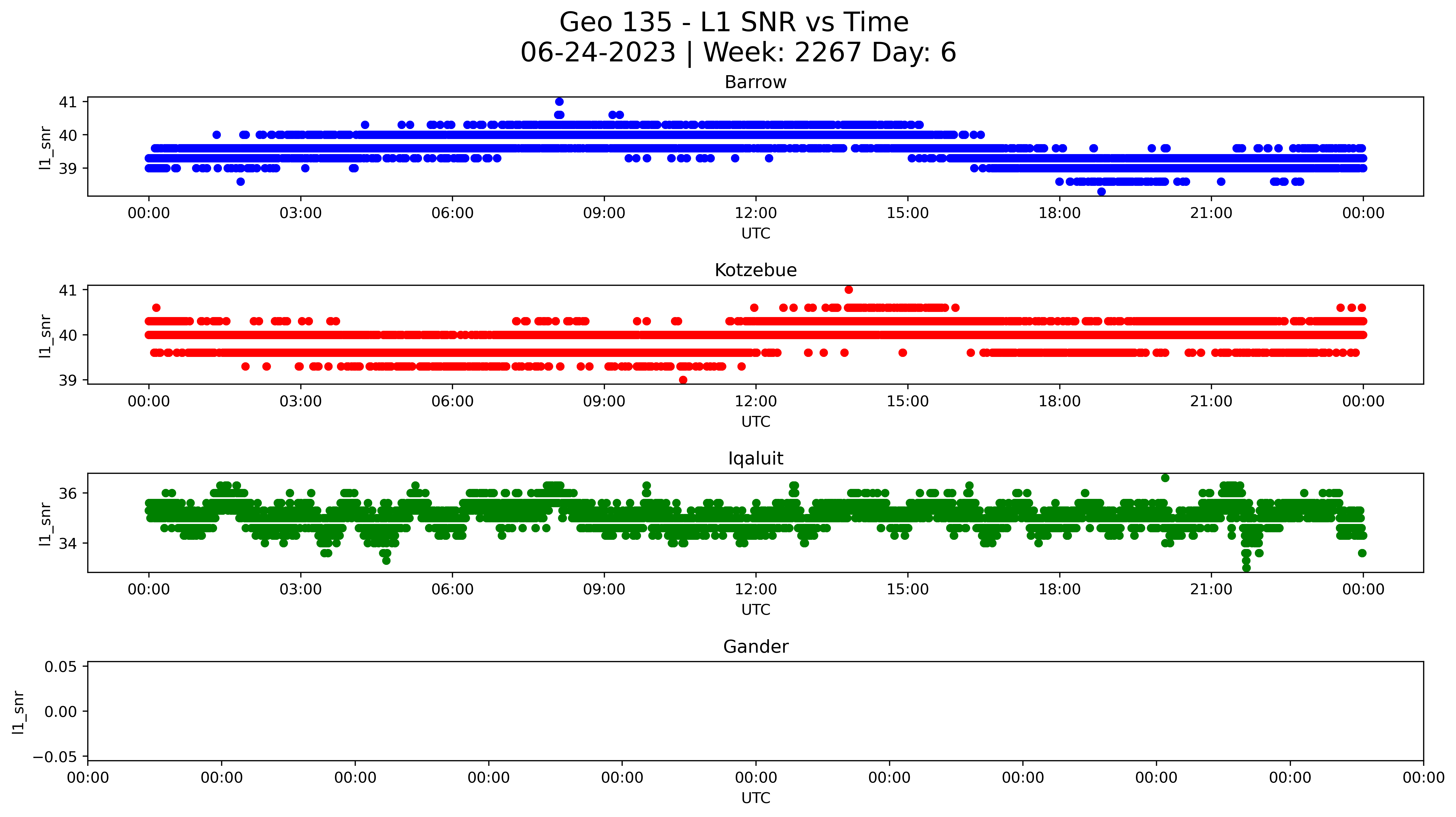The width and height of the screenshot is (1456, 817).
Task: Click the 15:00 tick under Iqaluit plot
Action: pos(908,590)
